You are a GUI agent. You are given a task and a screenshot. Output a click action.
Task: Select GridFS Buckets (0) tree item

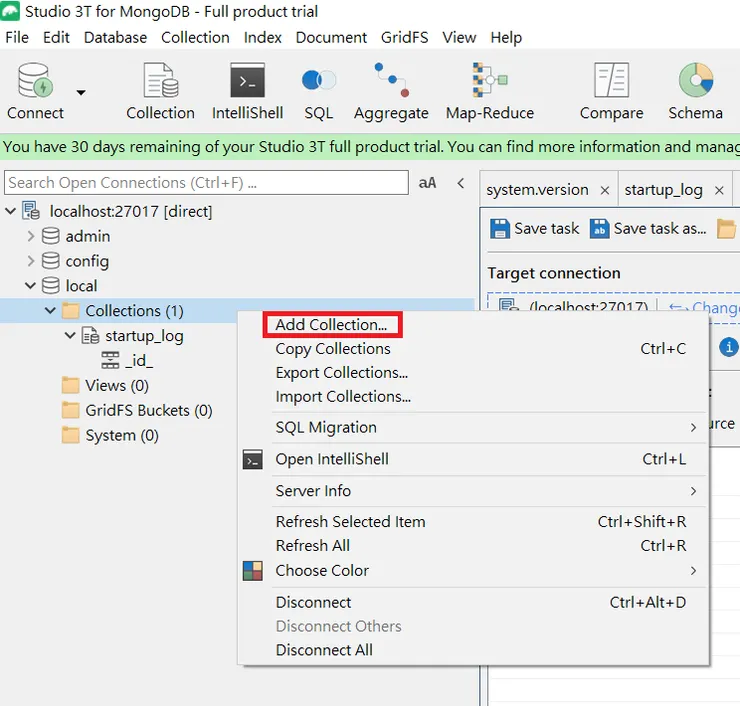click(149, 411)
